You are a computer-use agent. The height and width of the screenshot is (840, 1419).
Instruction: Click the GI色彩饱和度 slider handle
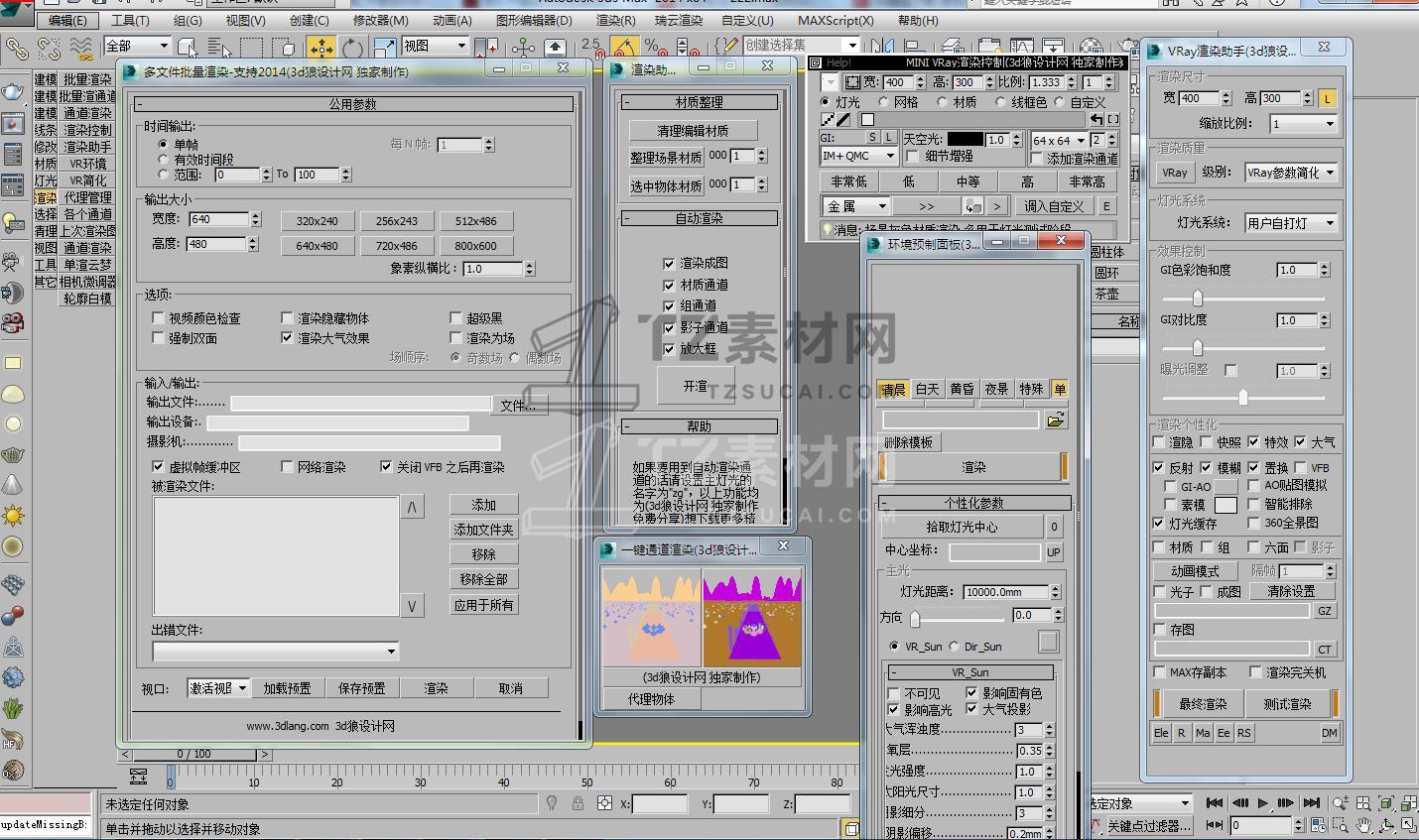1198,298
